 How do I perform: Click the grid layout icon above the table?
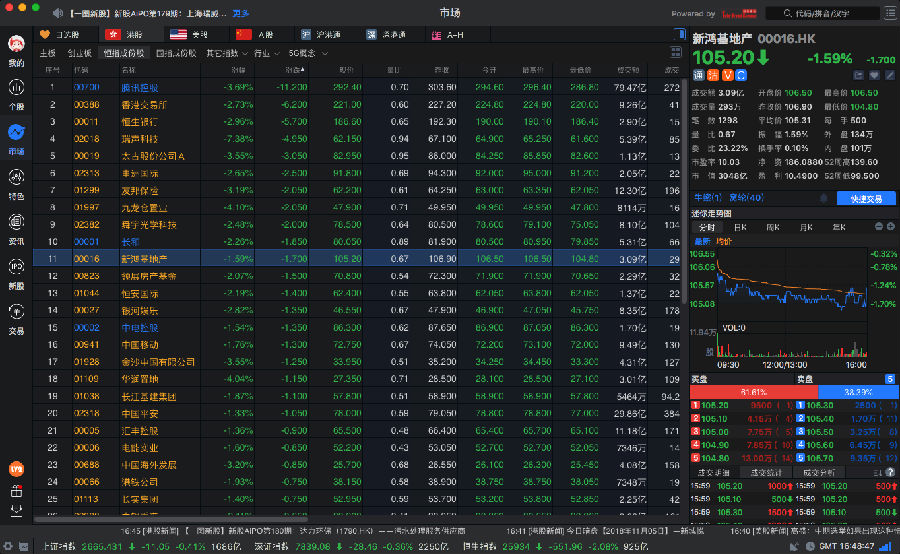(676, 53)
